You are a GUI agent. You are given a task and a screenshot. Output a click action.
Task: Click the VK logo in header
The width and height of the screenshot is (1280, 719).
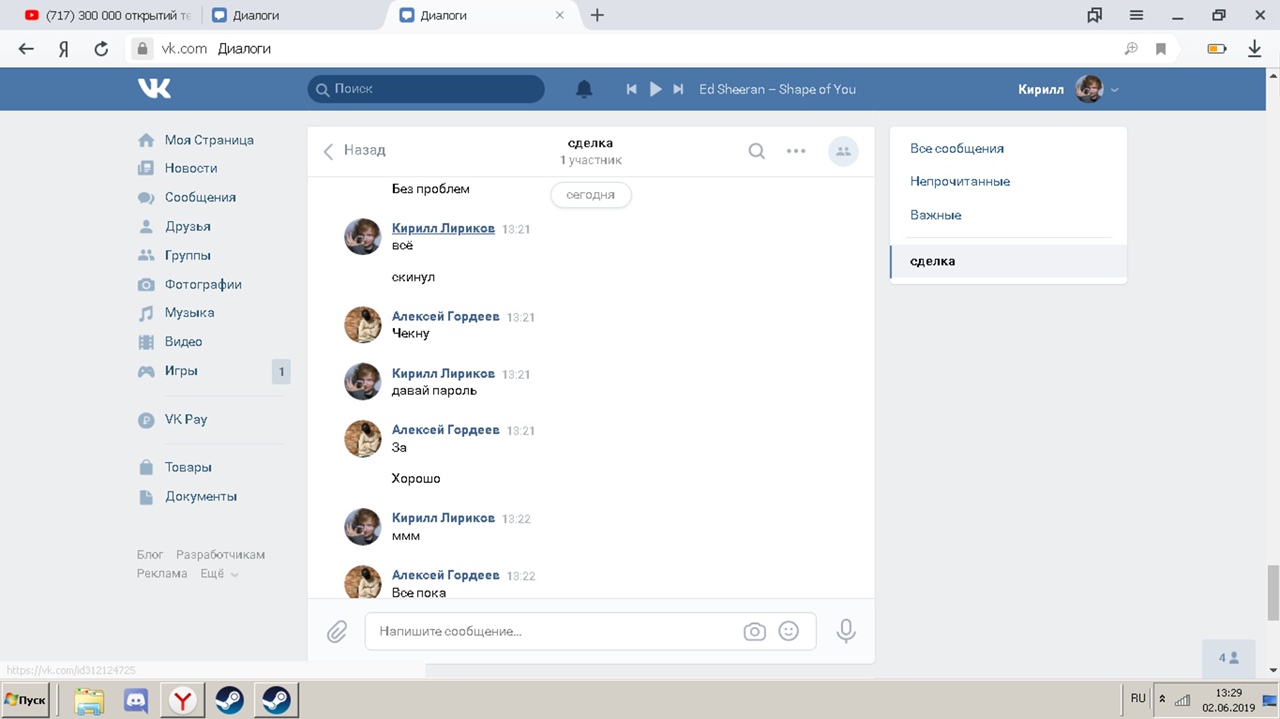155,89
